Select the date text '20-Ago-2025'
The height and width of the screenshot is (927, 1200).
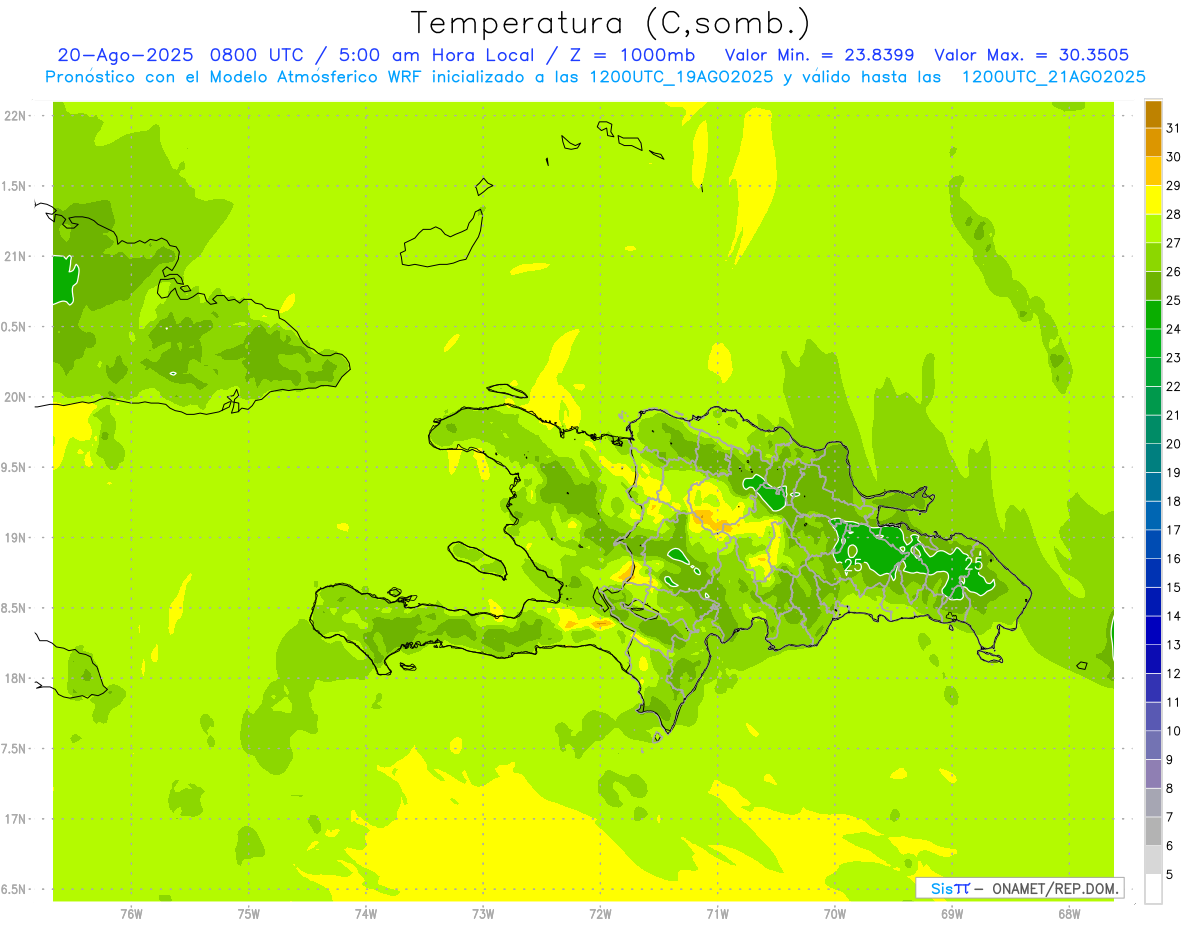pyautogui.click(x=126, y=55)
